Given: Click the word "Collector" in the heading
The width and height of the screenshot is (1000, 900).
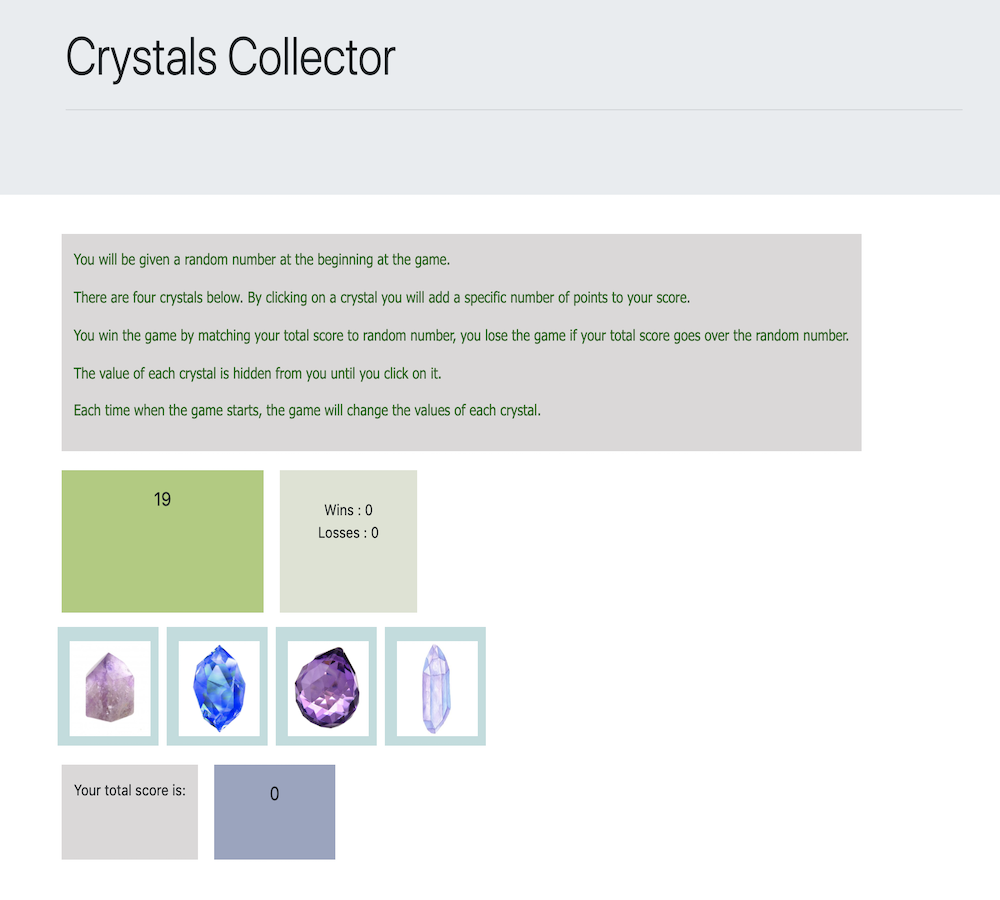Looking at the screenshot, I should point(311,57).
